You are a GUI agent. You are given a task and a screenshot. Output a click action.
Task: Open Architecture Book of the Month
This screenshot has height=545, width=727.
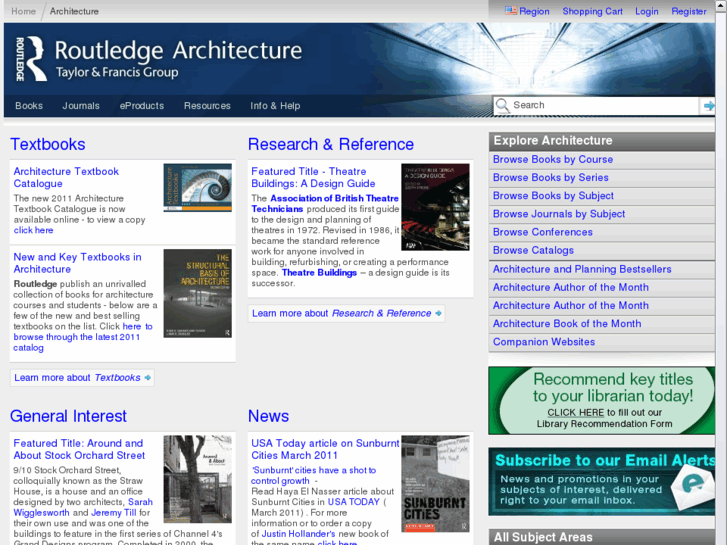(x=566, y=324)
